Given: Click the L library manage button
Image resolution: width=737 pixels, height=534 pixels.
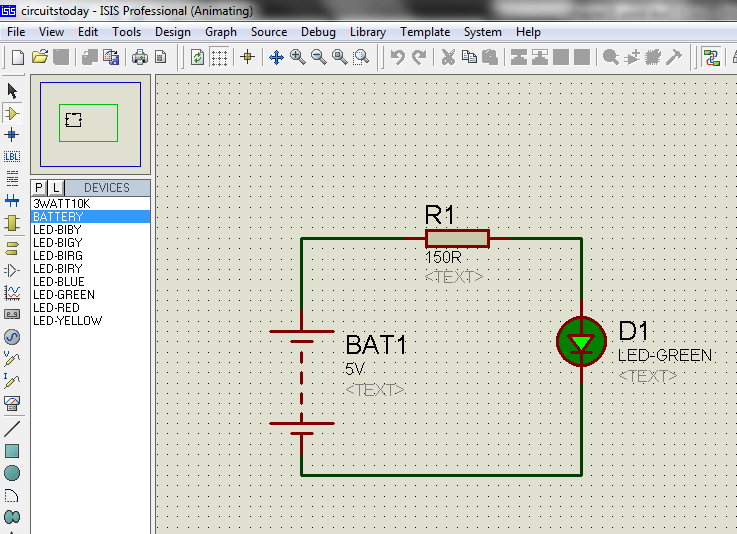Looking at the screenshot, I should point(56,188).
